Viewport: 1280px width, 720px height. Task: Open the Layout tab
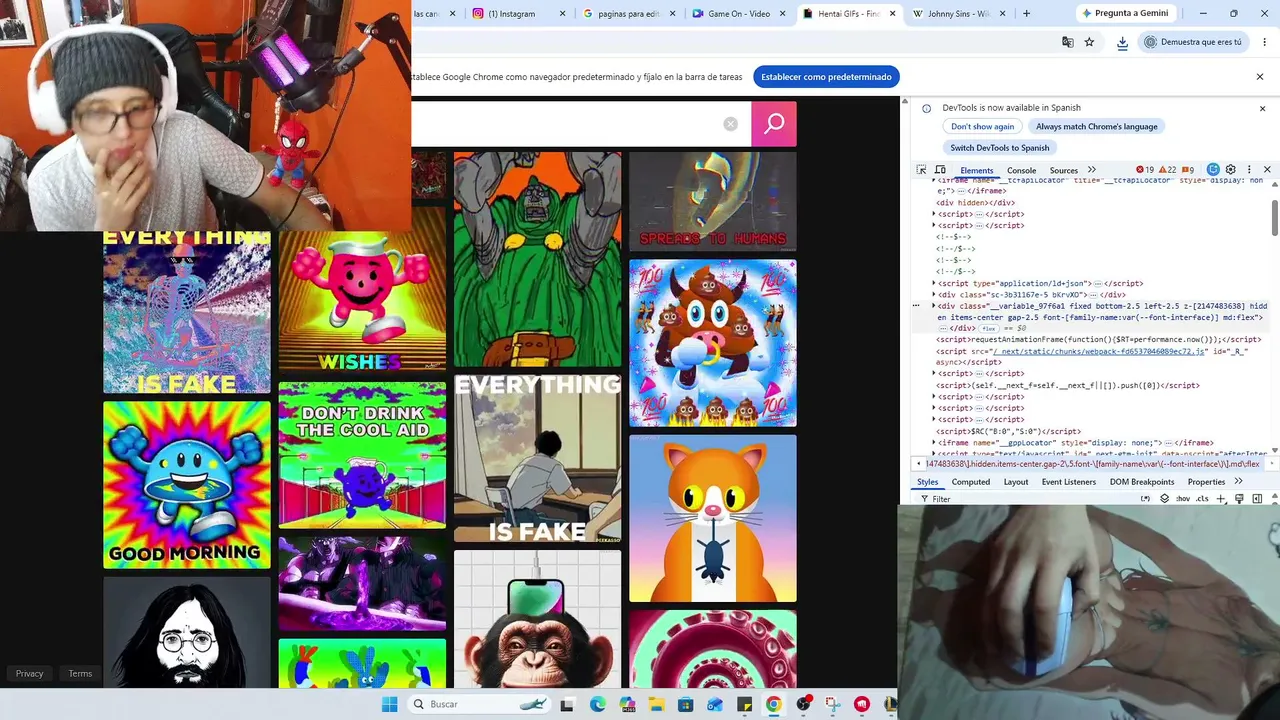[x=1016, y=482]
